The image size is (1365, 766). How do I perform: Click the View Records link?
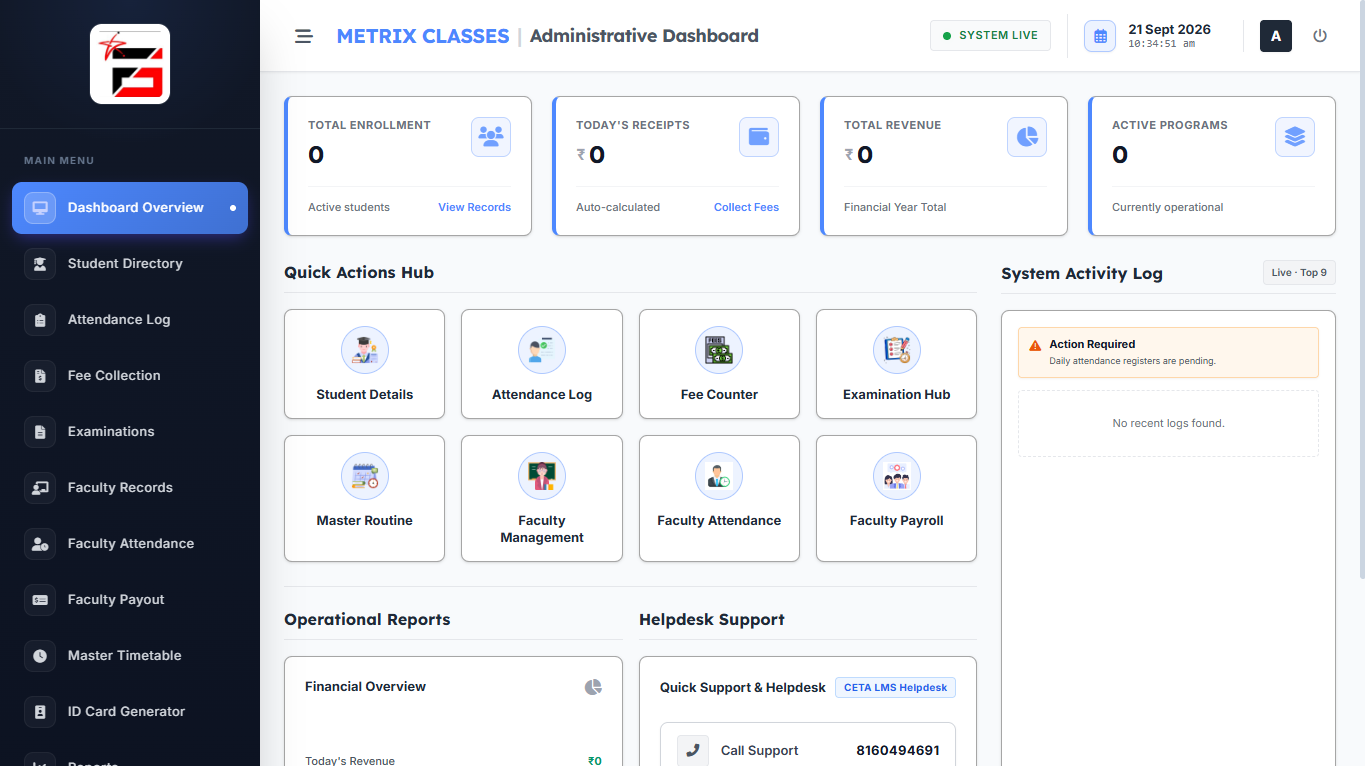pyautogui.click(x=474, y=207)
